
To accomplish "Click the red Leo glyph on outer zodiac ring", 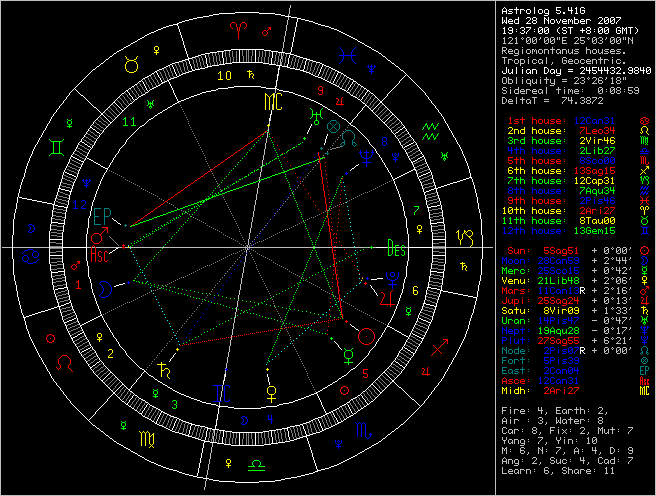I will pos(64,363).
